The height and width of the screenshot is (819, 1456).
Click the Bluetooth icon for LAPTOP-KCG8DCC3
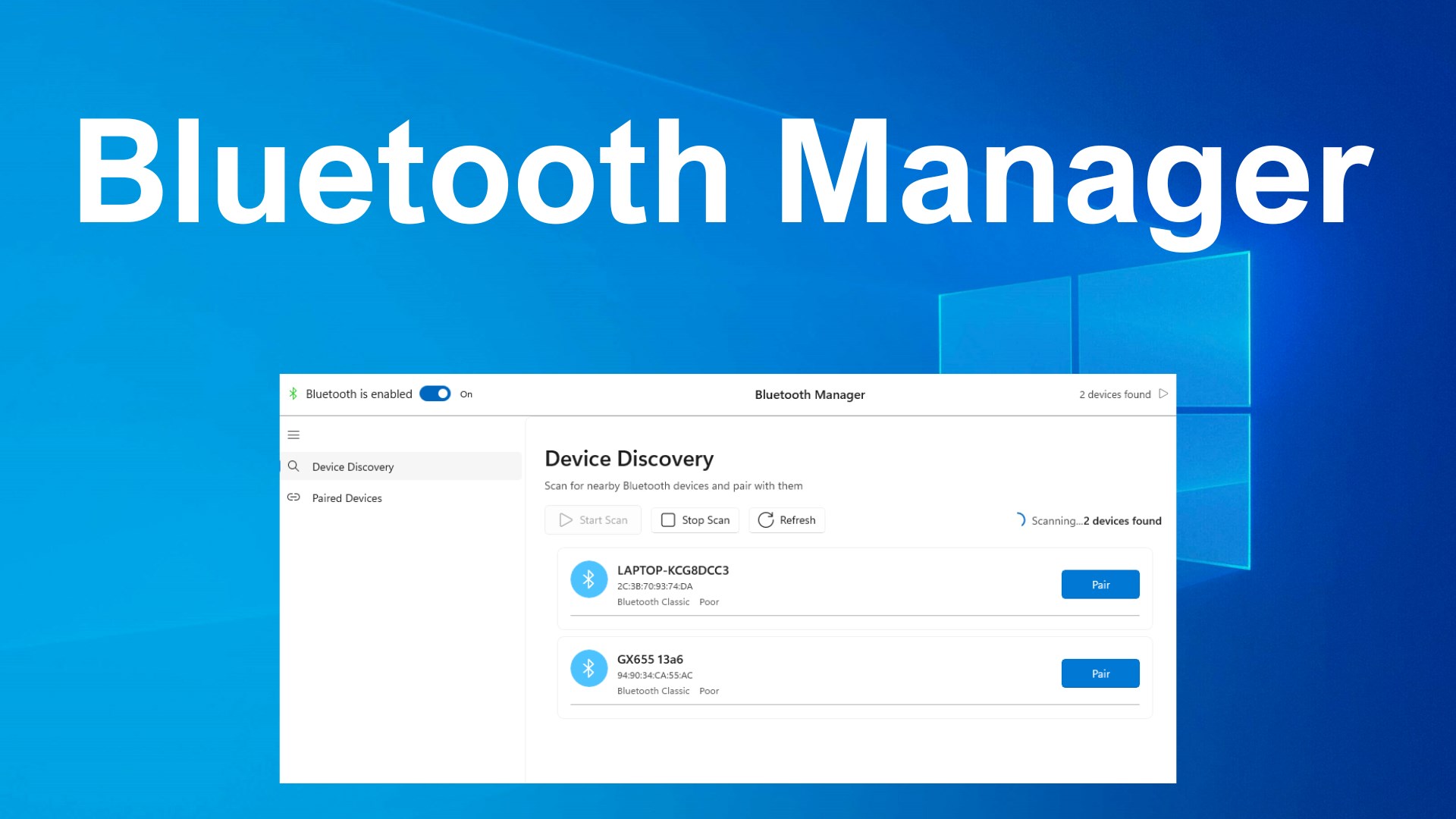point(588,579)
